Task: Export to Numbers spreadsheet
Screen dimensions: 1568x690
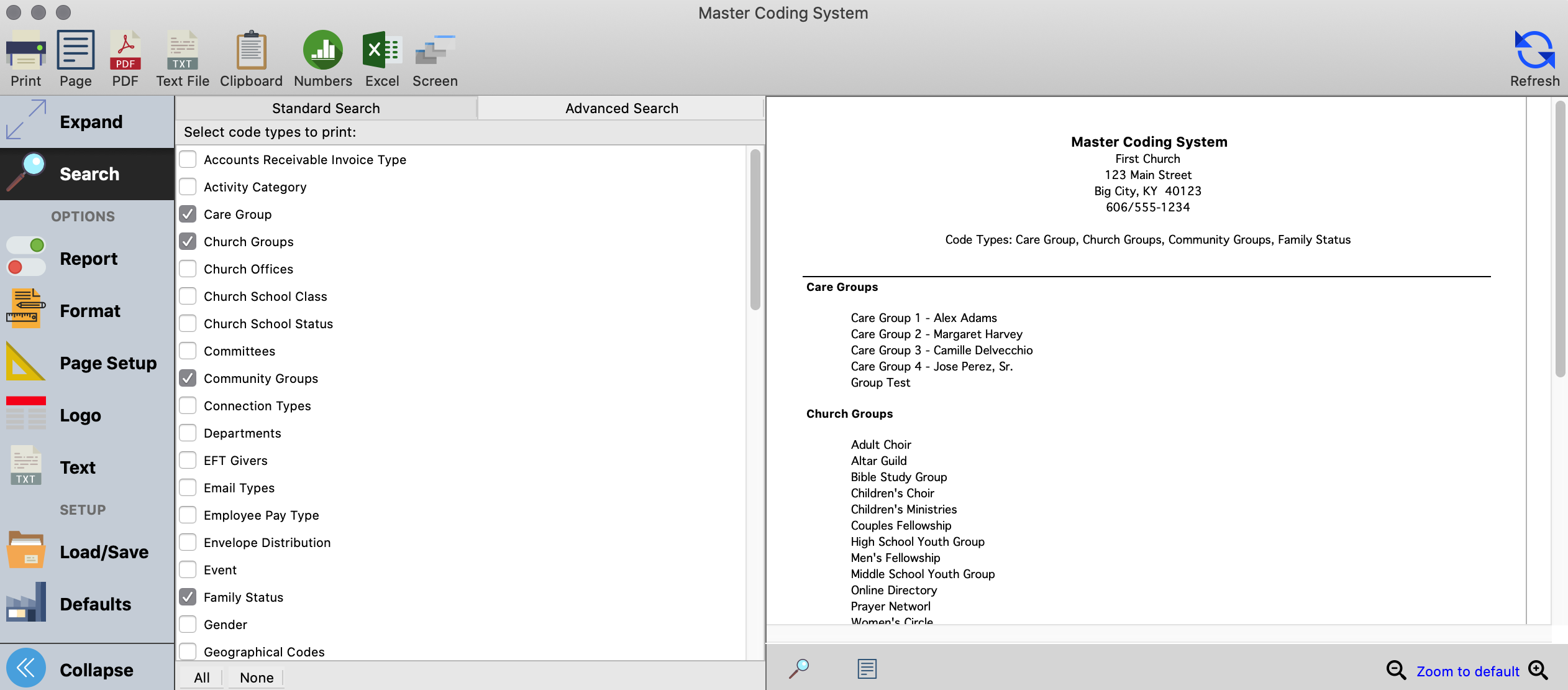Action: (322, 58)
